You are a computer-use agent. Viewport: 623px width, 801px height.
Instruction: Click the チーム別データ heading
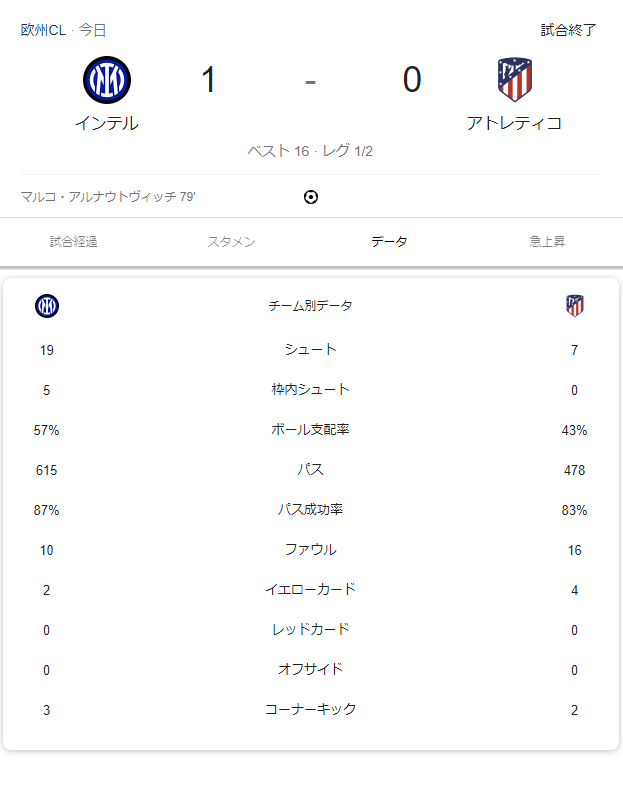coord(310,306)
